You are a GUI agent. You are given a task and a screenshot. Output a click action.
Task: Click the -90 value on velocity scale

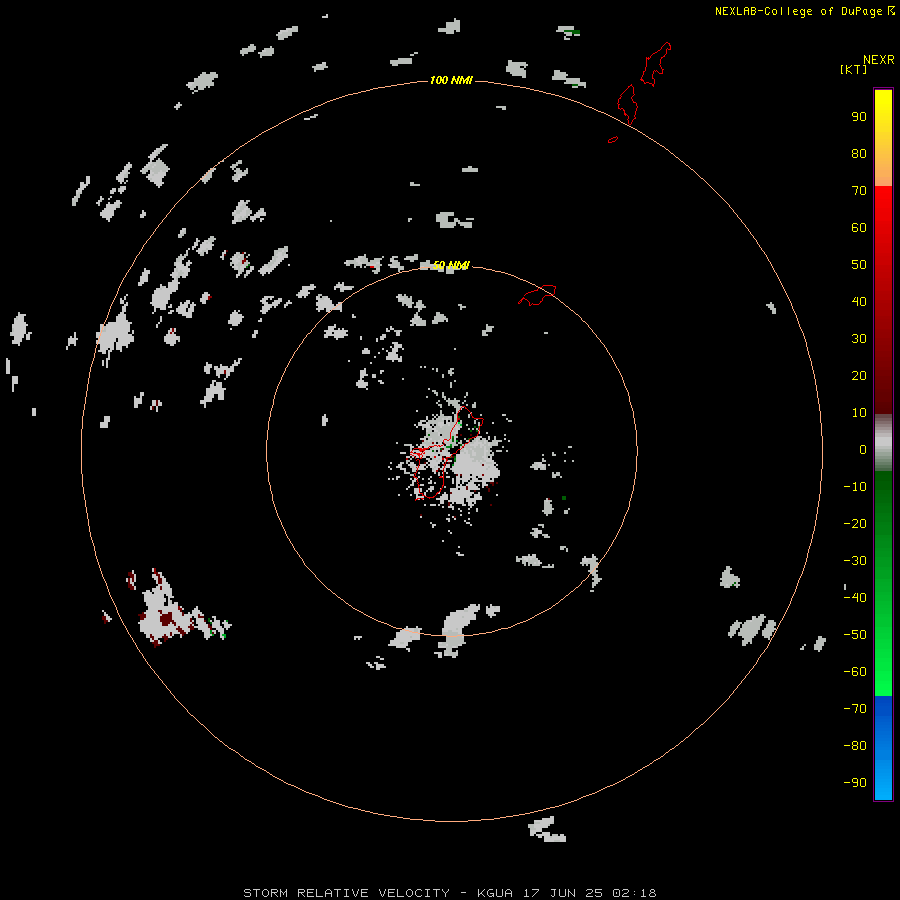[855, 783]
